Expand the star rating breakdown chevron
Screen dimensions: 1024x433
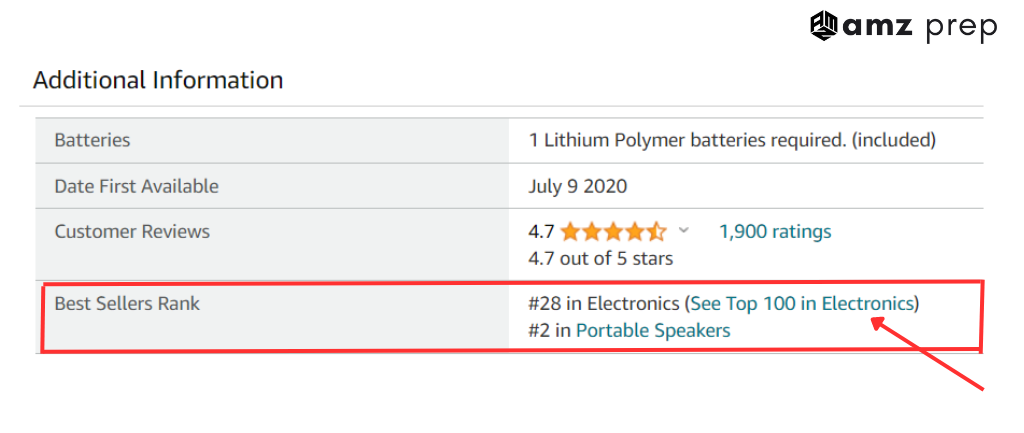[x=684, y=231]
